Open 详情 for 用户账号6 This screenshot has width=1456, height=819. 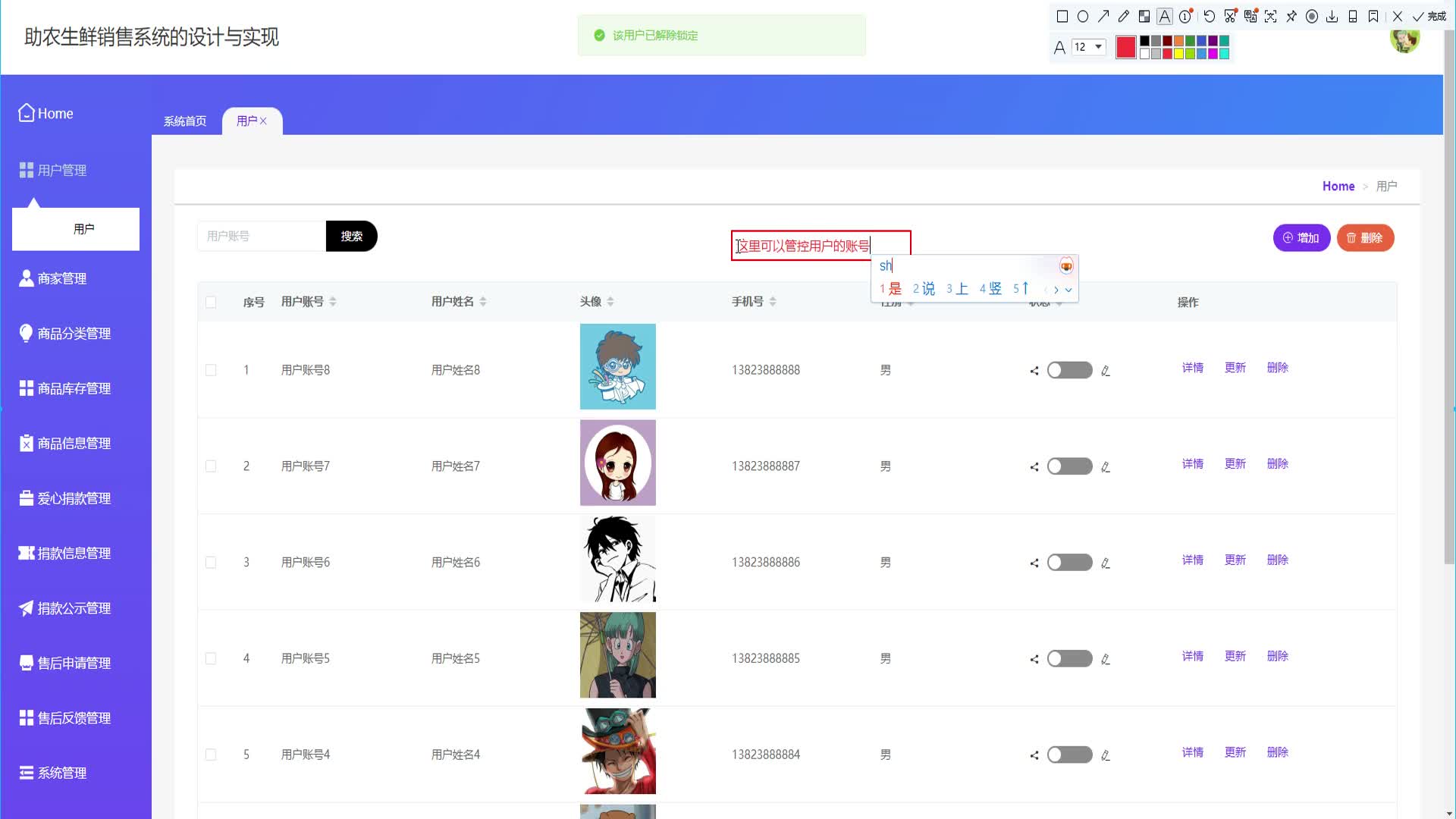[x=1193, y=560]
